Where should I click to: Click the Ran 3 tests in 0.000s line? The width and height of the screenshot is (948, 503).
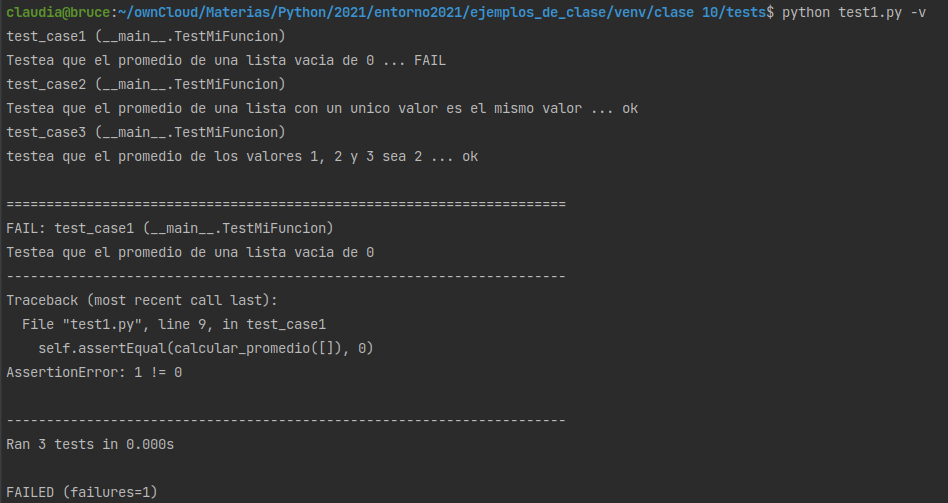coord(90,444)
